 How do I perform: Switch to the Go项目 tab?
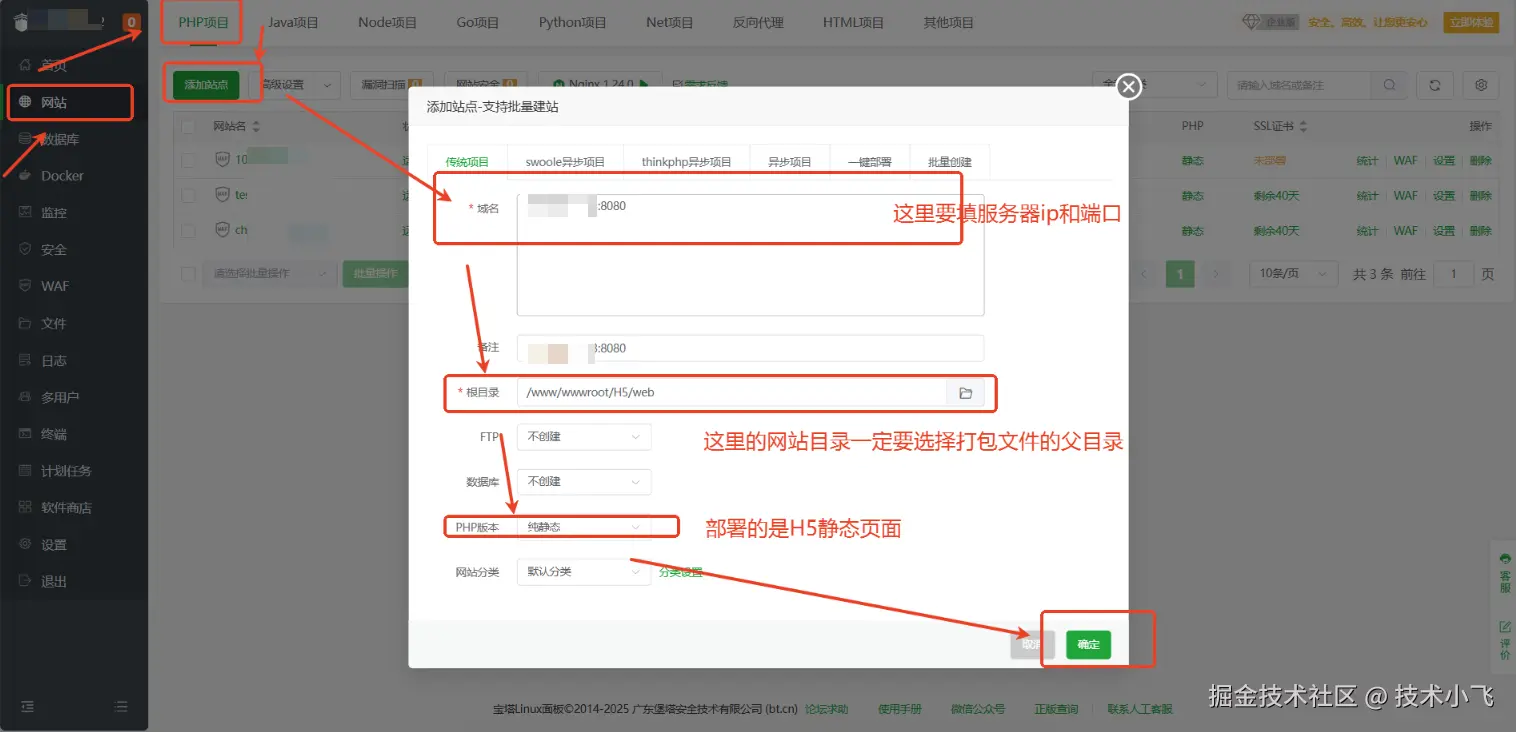click(478, 22)
